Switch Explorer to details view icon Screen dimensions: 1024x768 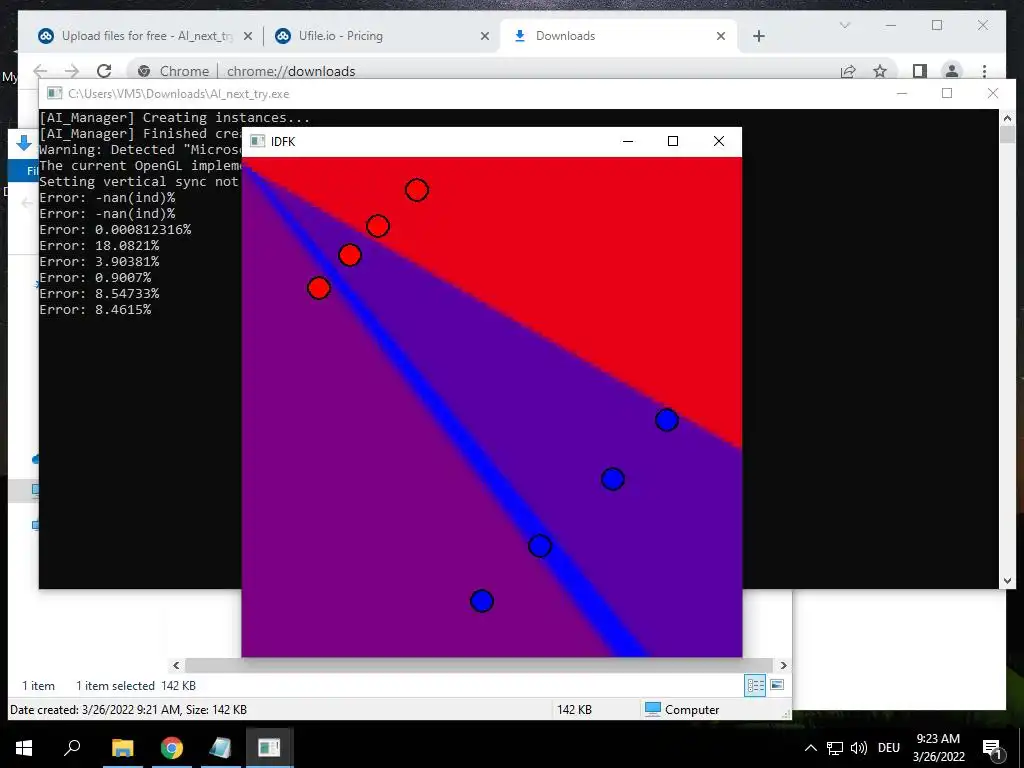755,685
